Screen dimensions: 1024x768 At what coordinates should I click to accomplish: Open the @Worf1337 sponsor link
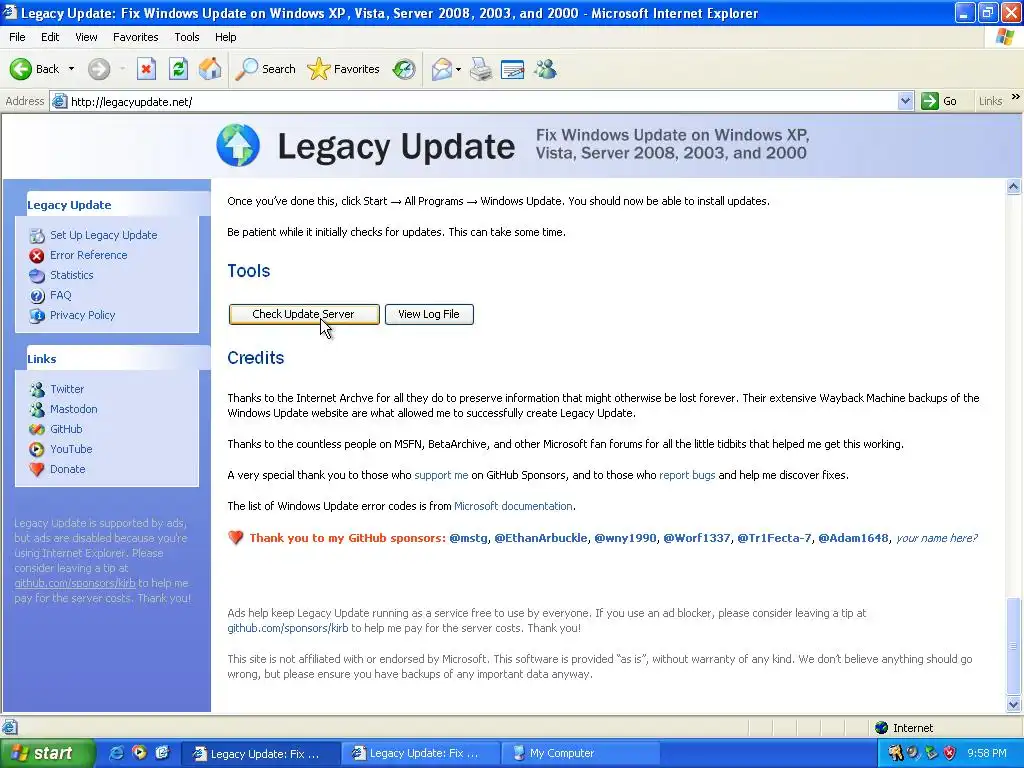click(697, 538)
